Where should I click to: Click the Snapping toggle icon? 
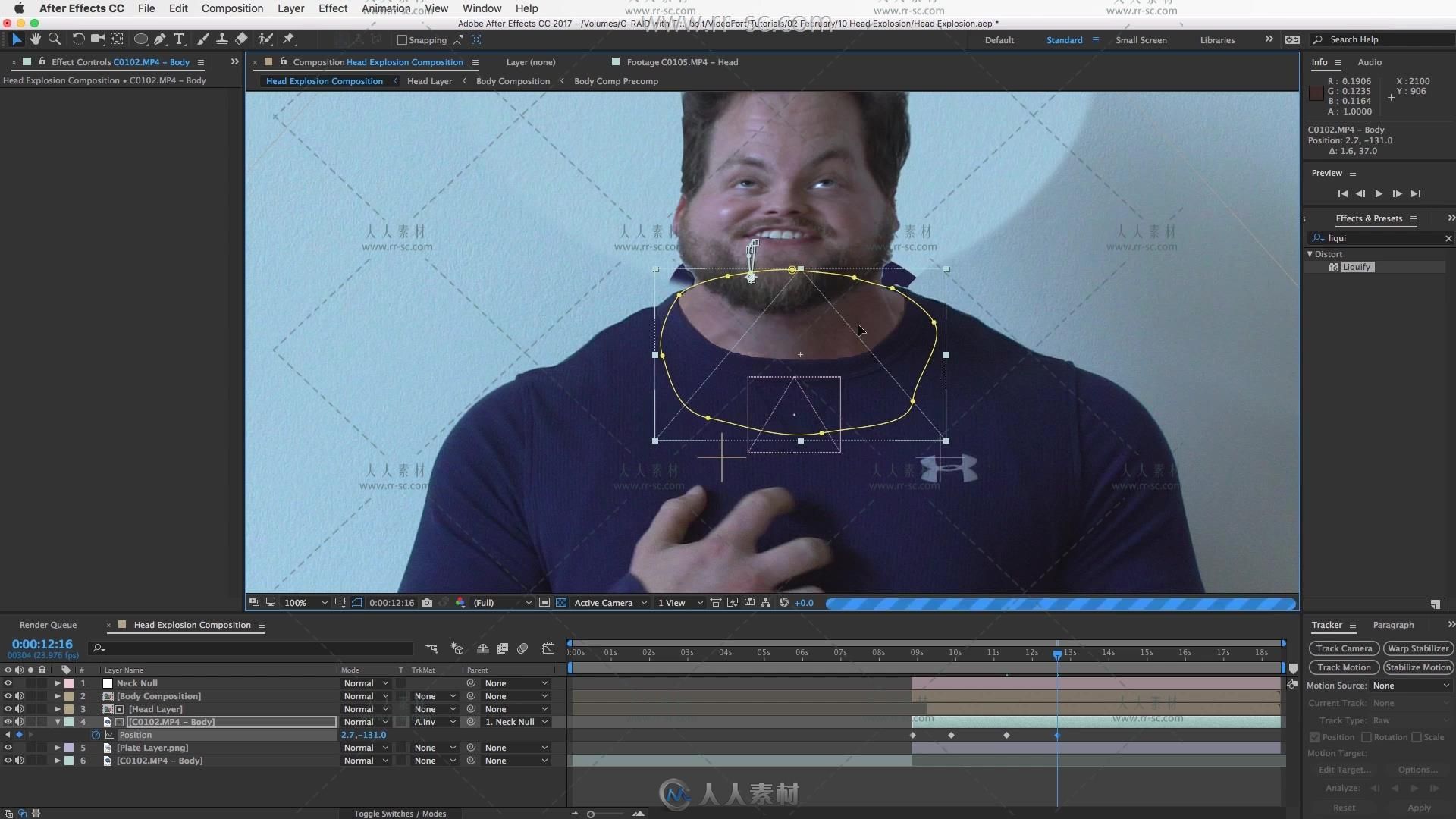coord(401,39)
